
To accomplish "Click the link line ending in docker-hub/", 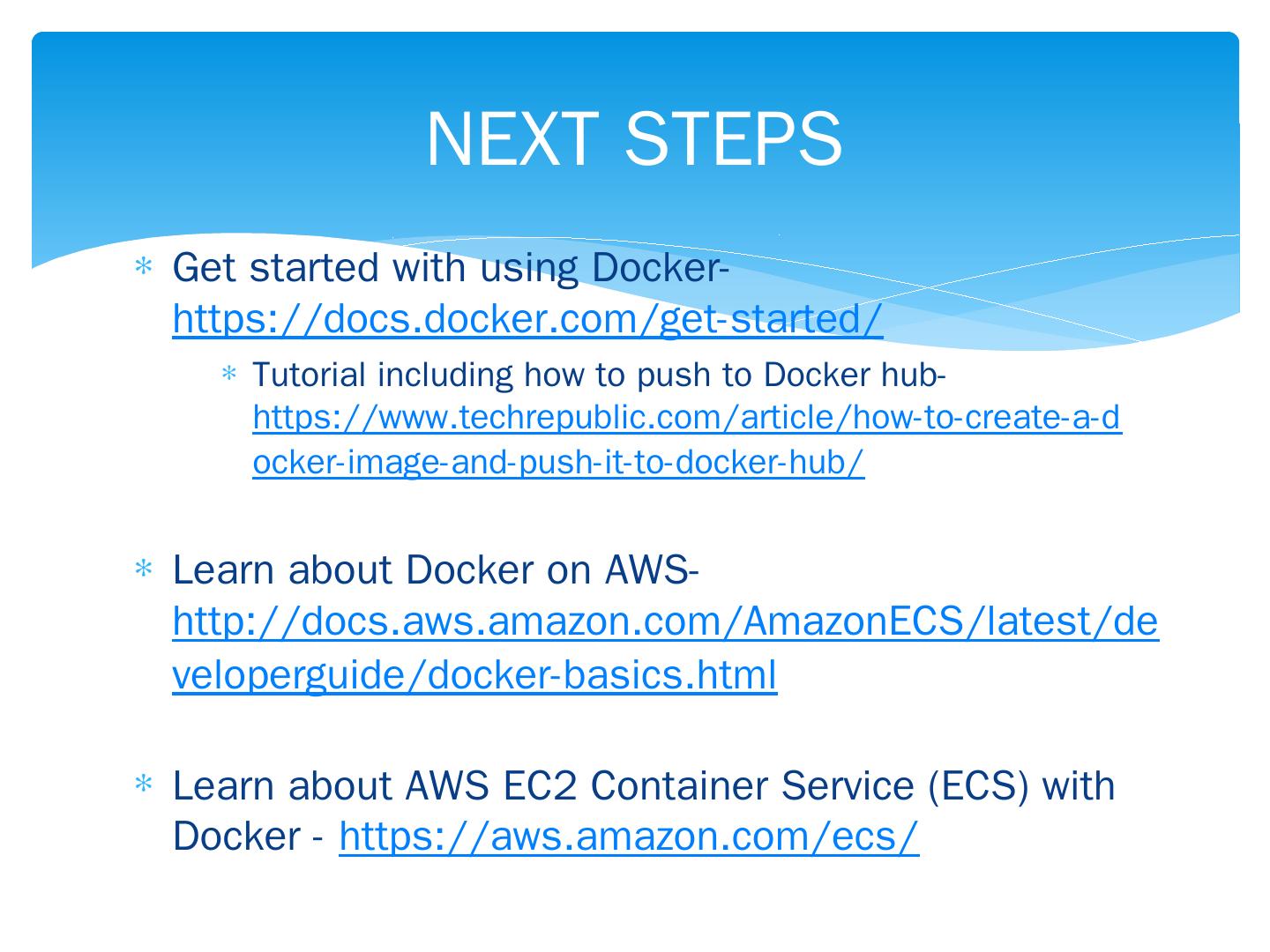I will pyautogui.click(x=558, y=462).
